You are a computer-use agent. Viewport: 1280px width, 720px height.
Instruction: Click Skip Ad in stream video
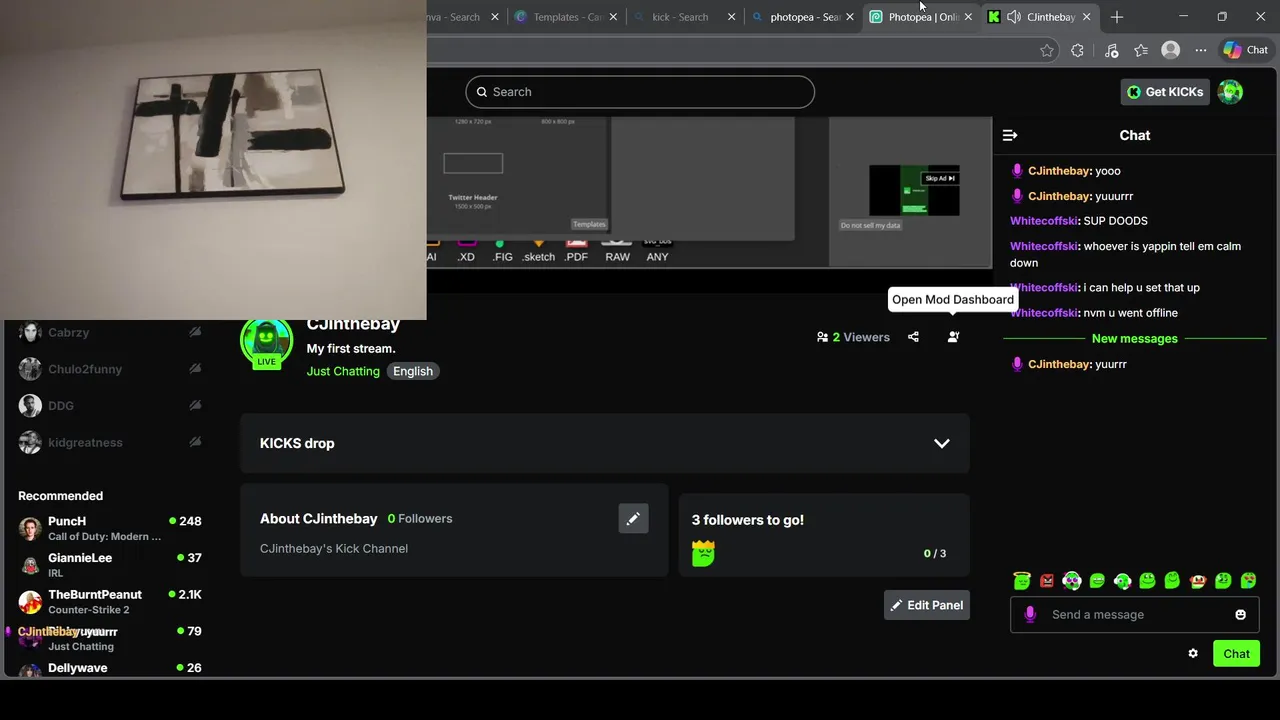coord(939,178)
